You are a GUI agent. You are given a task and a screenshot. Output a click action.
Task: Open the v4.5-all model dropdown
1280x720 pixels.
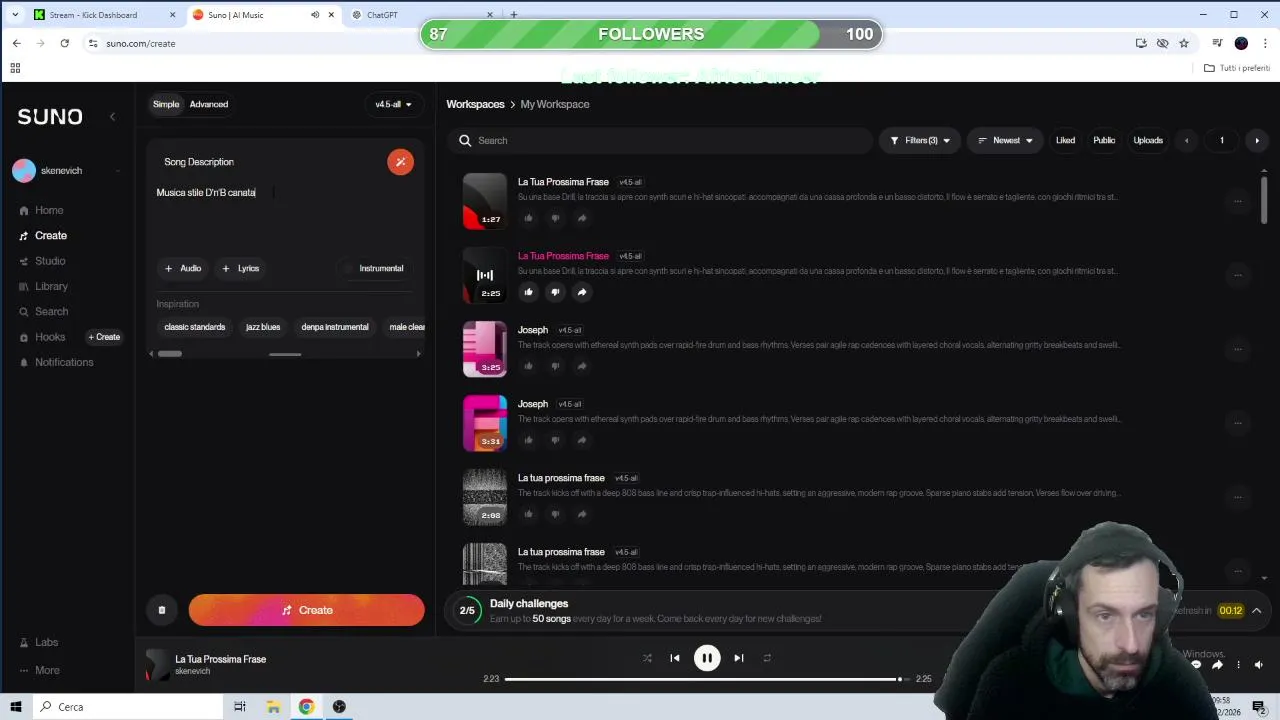click(393, 104)
